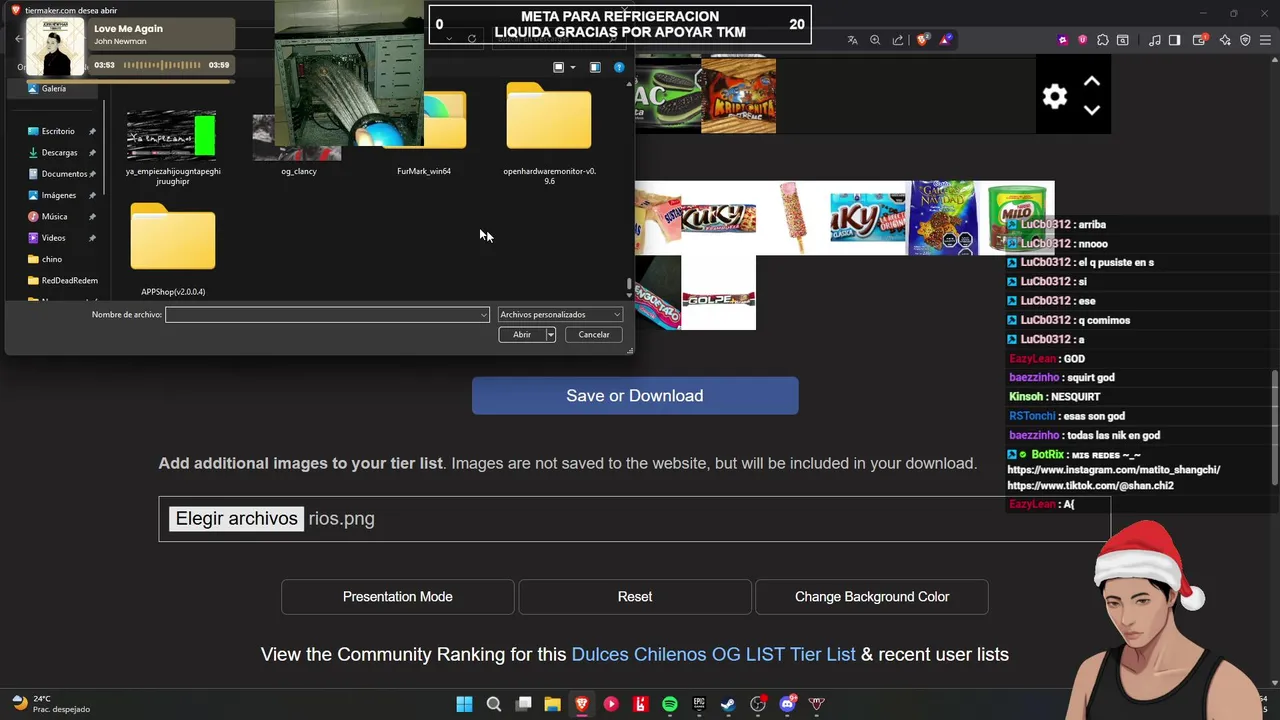The height and width of the screenshot is (720, 1280).
Task: Click Elegir archivos file chooser button
Action: point(236,519)
